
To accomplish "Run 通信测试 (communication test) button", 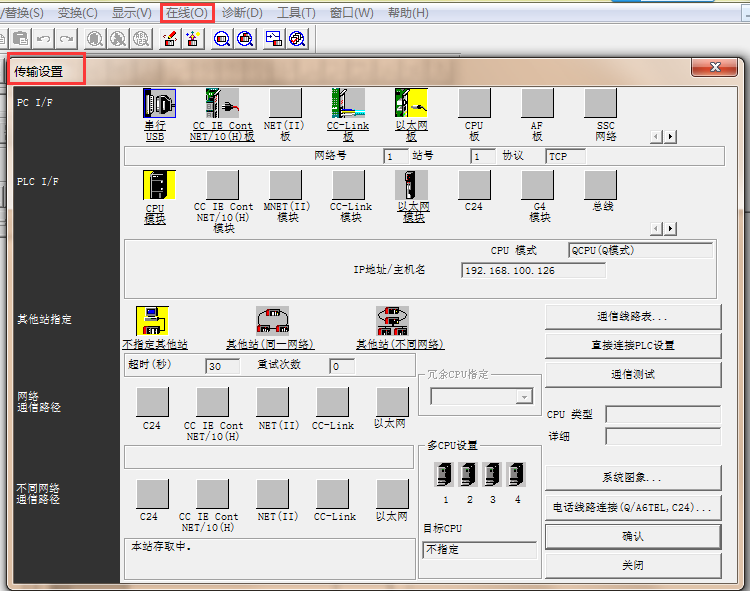I will (633, 375).
